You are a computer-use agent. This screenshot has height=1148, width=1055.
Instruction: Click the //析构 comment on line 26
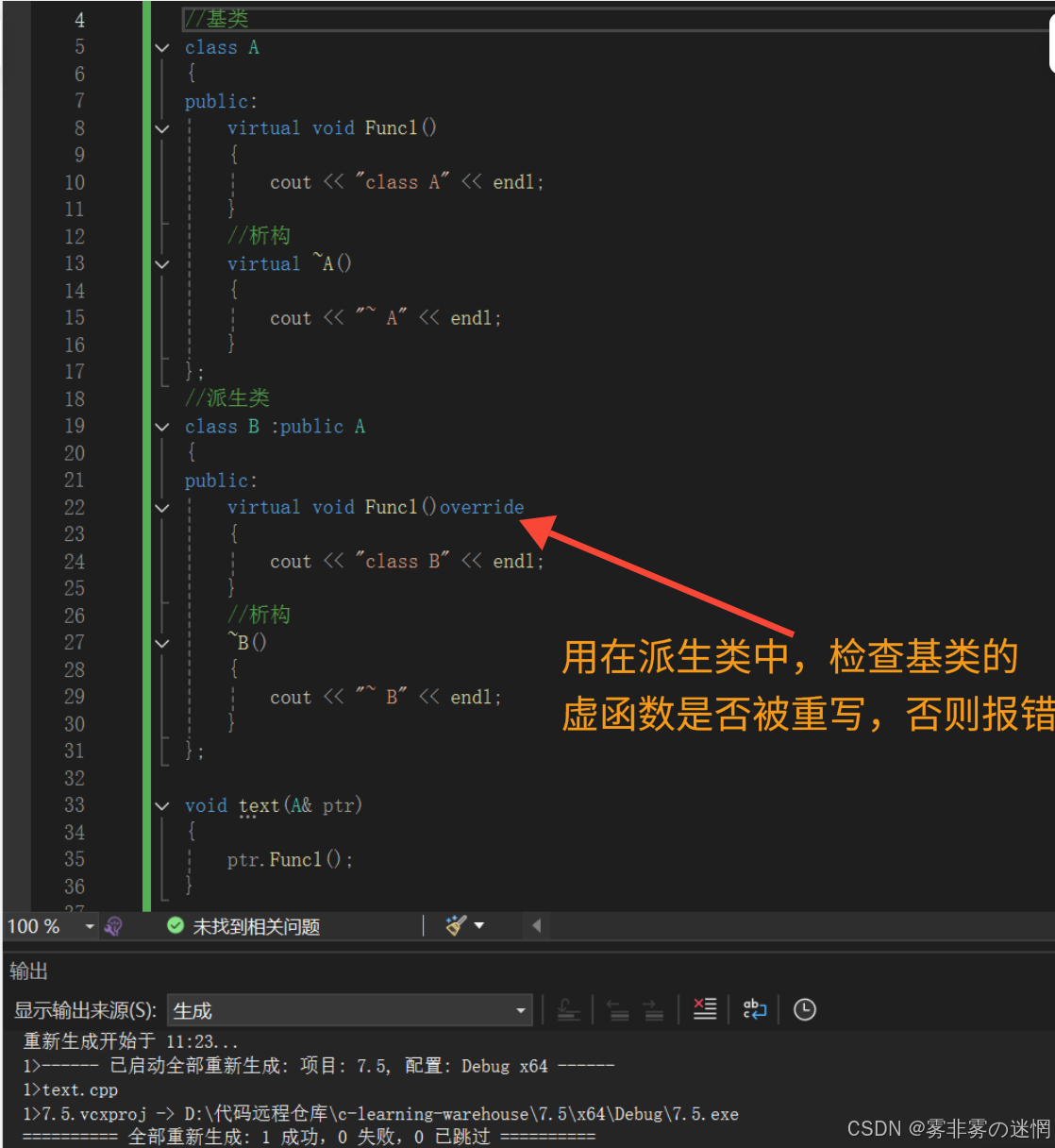click(x=259, y=615)
